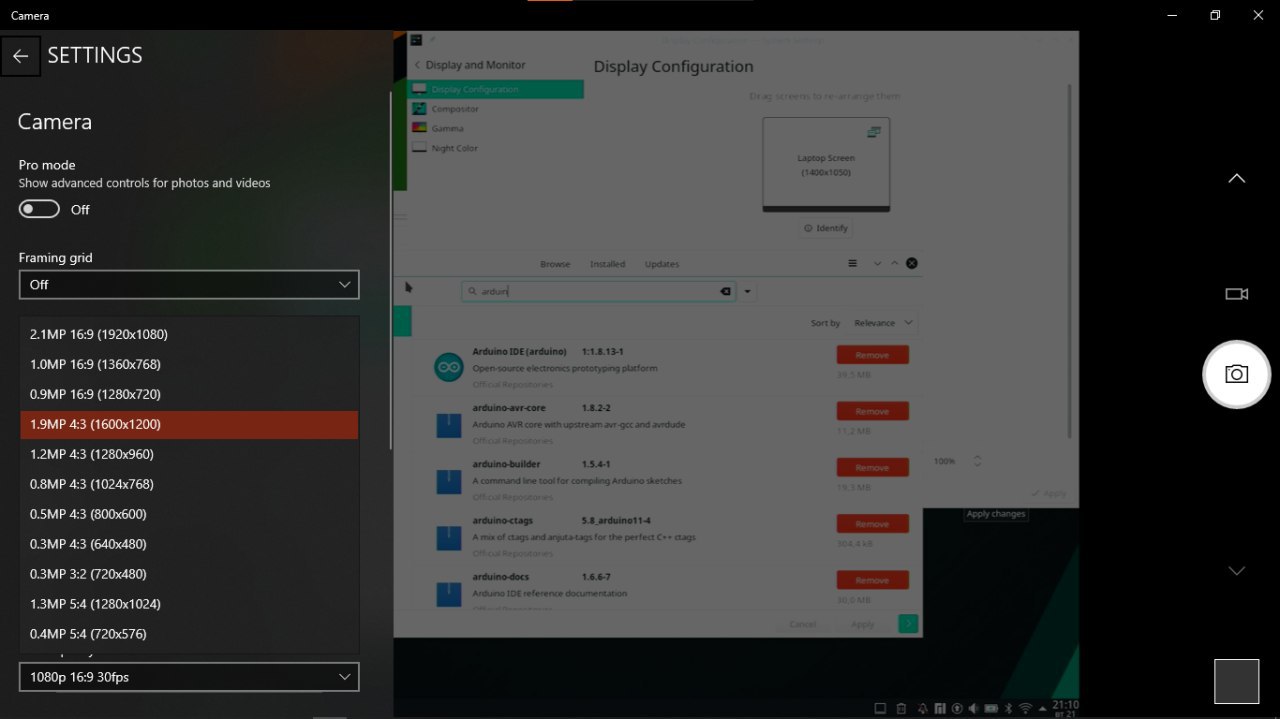Toggle Pro mode switch
Image resolution: width=1280 pixels, height=719 pixels.
[39, 209]
